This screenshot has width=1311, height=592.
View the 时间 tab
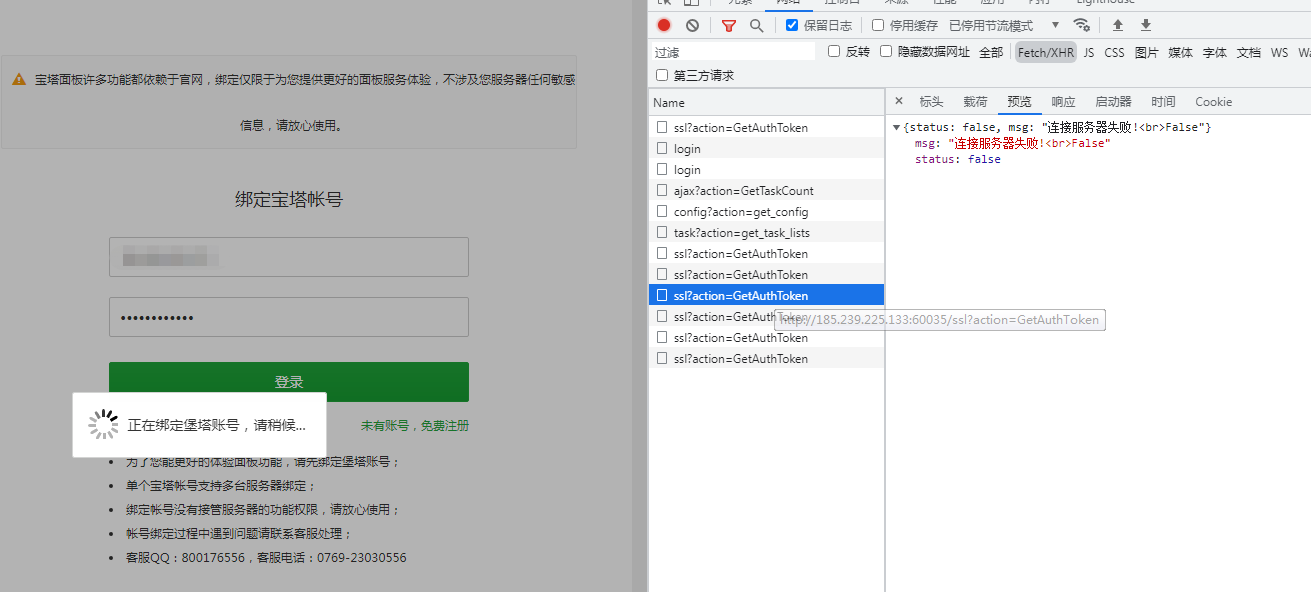click(1163, 101)
